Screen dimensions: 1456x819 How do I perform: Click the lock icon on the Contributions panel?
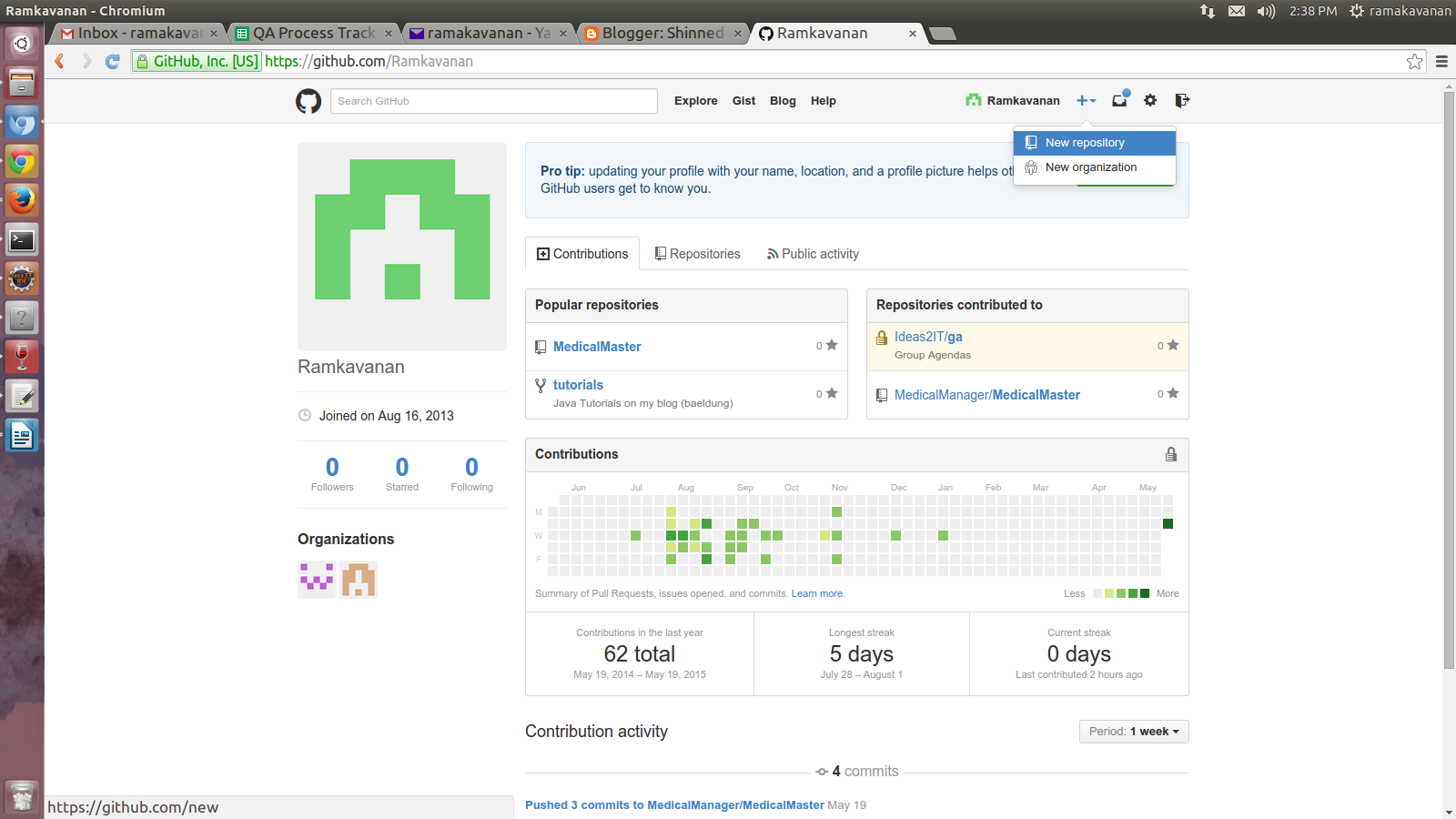click(x=1171, y=453)
